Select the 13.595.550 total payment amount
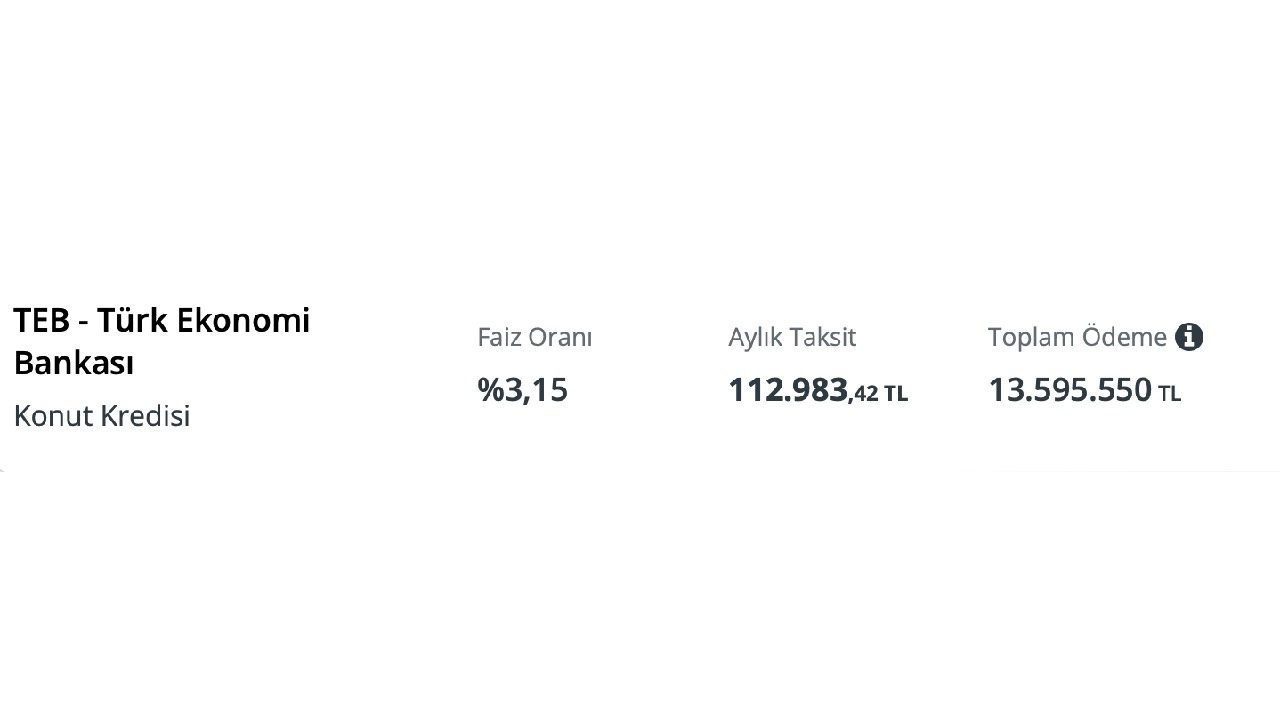This screenshot has width=1280, height=720. tap(1070, 390)
